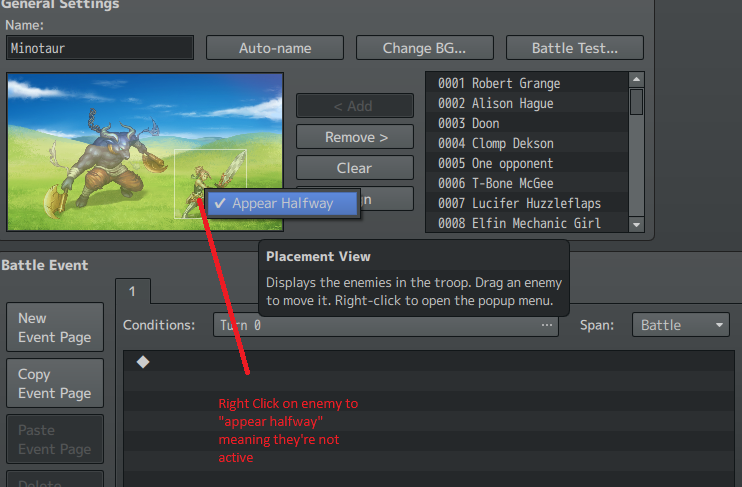
Task: Open the Change BG dialog
Action: (x=424, y=48)
